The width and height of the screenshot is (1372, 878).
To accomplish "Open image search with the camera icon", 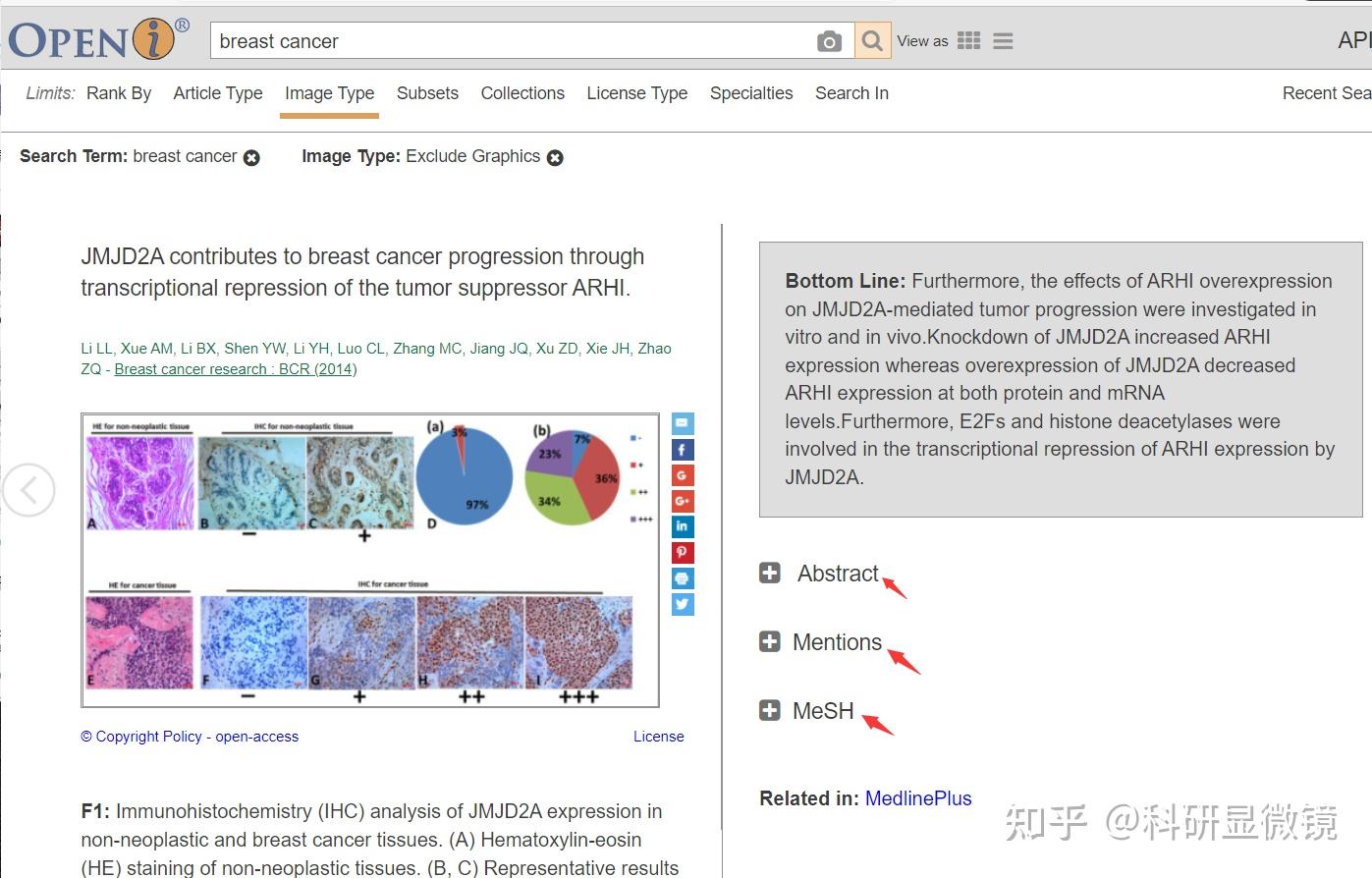I will coord(829,40).
